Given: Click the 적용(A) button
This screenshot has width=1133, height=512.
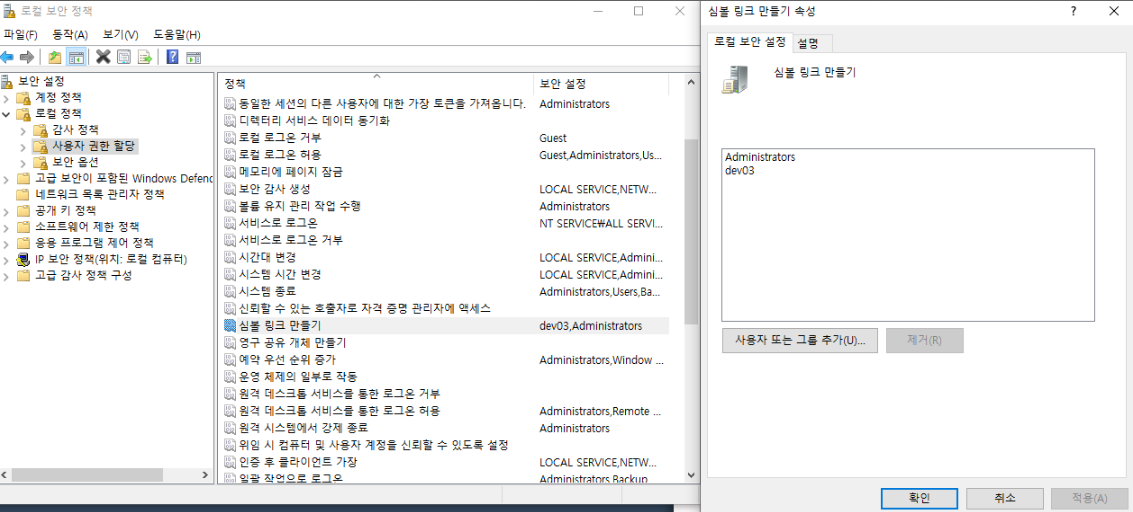Looking at the screenshot, I should [1089, 498].
